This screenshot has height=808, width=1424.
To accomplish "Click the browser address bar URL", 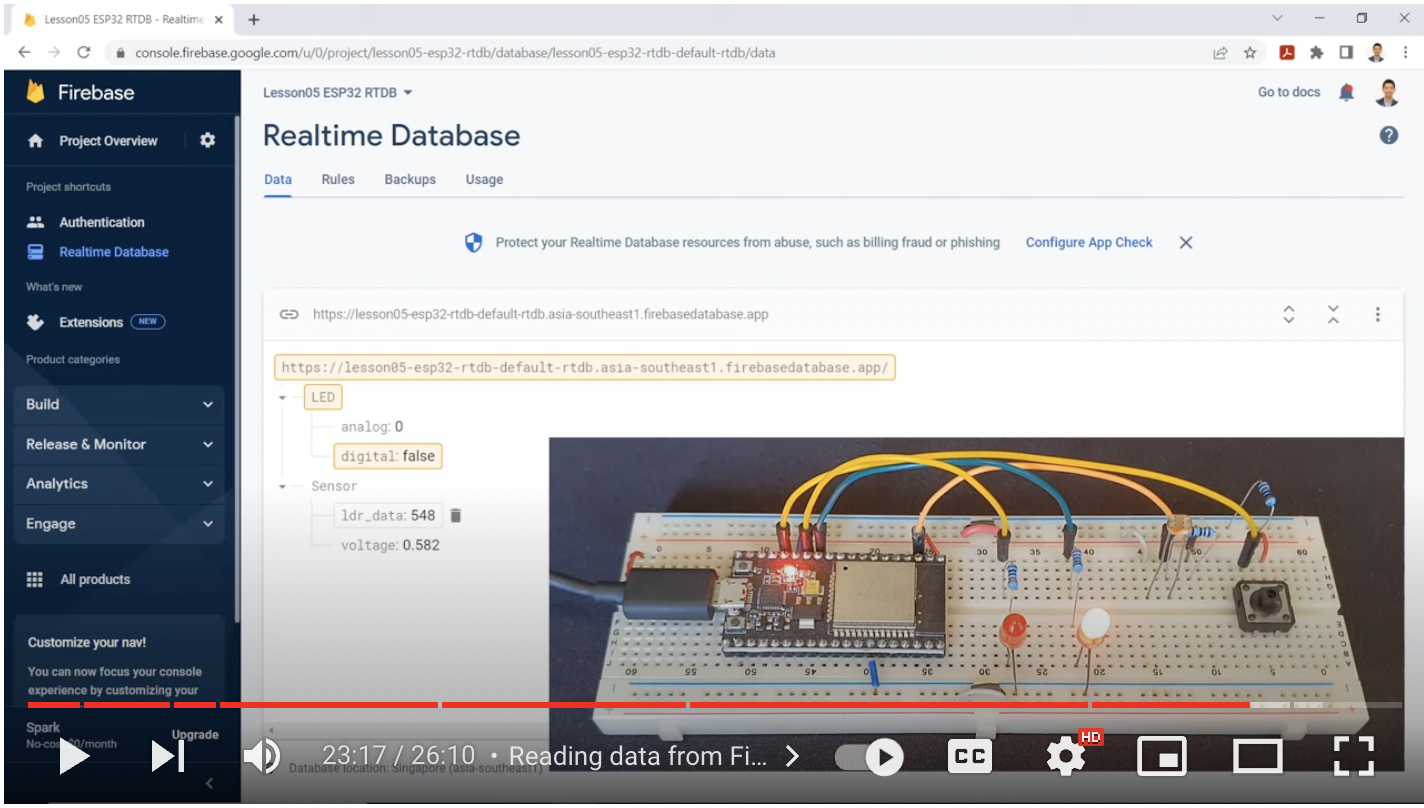I will pyautogui.click(x=455, y=53).
